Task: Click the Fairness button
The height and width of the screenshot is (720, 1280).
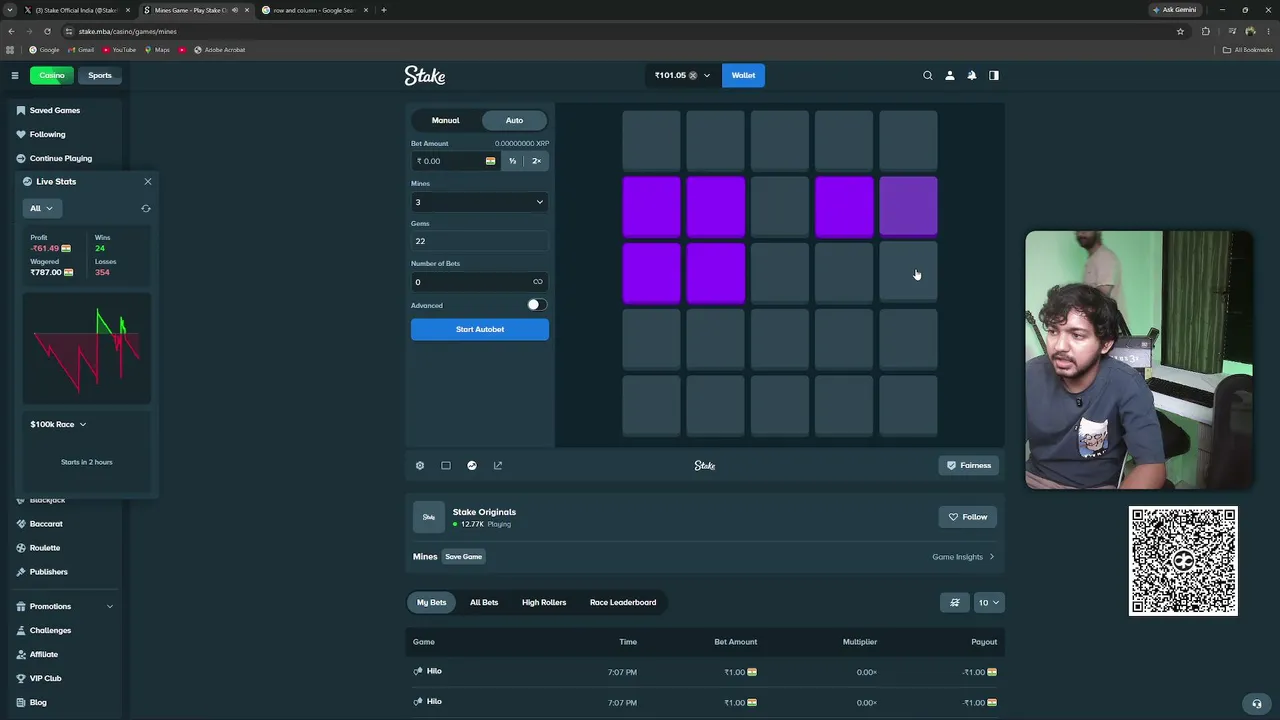Action: (x=969, y=465)
